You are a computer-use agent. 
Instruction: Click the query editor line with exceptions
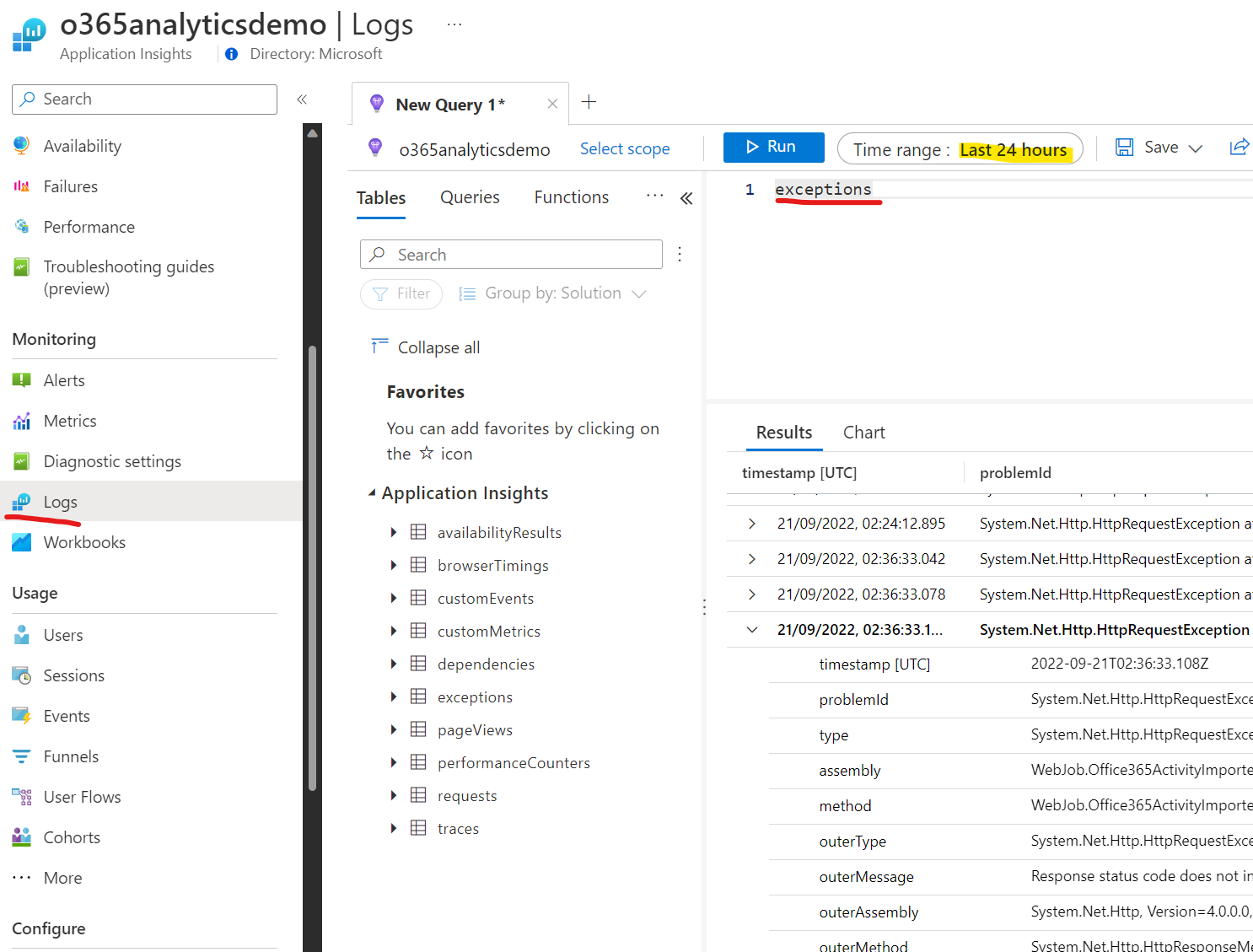coord(823,190)
